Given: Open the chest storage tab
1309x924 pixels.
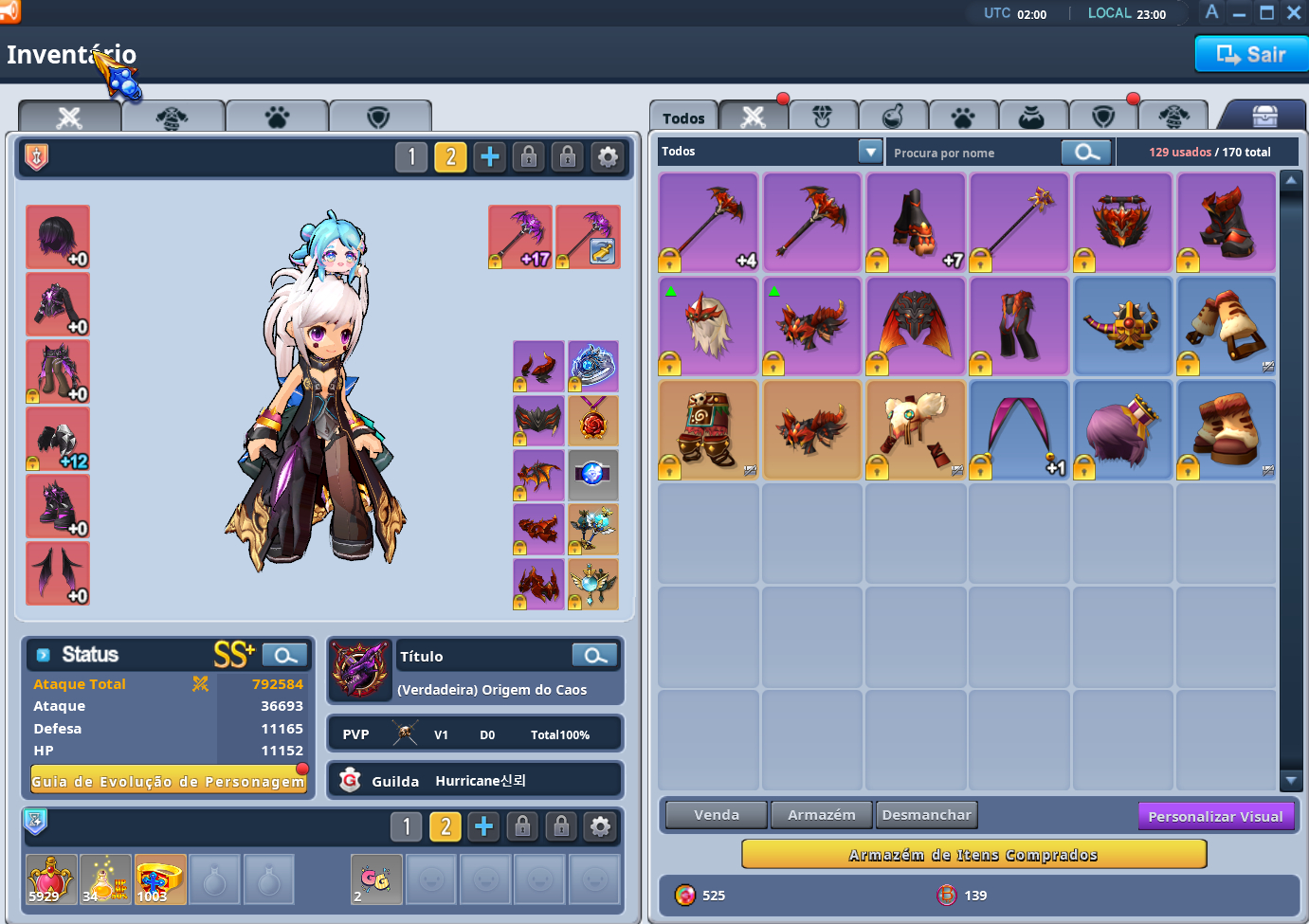Looking at the screenshot, I should pyautogui.click(x=1264, y=116).
